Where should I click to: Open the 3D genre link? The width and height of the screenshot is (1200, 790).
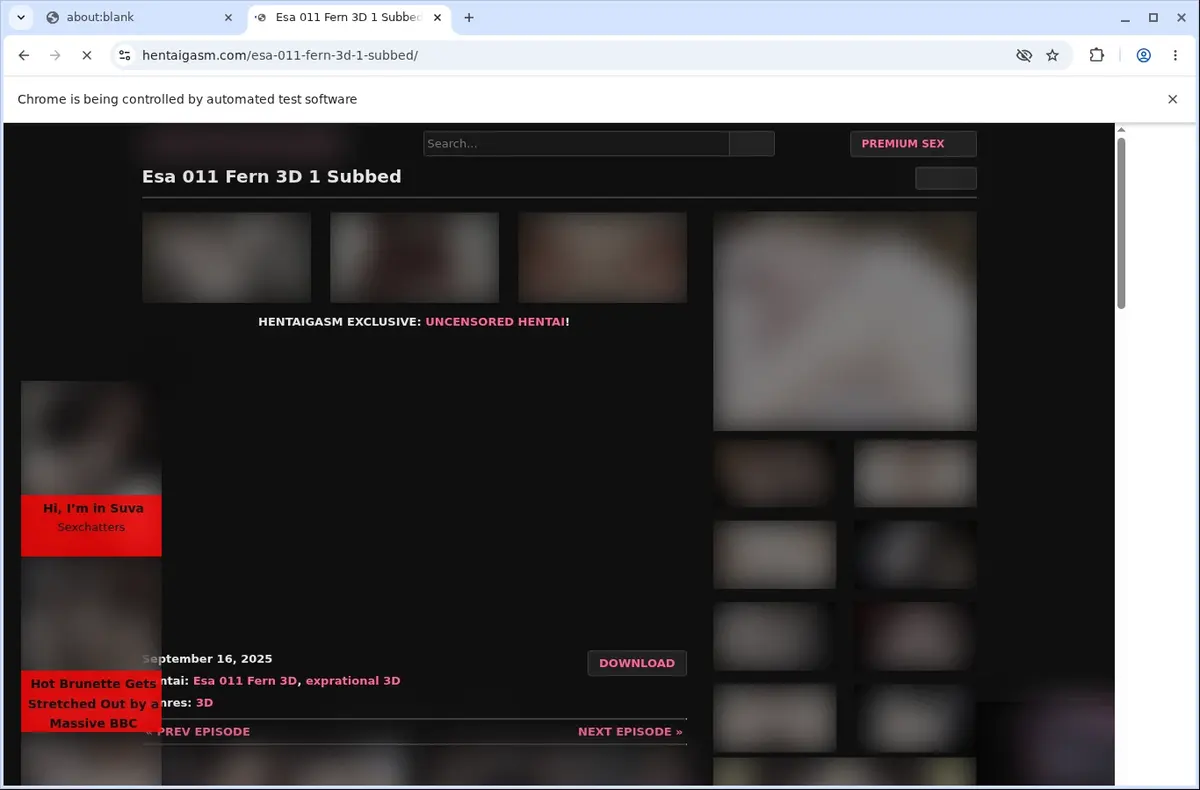(204, 703)
